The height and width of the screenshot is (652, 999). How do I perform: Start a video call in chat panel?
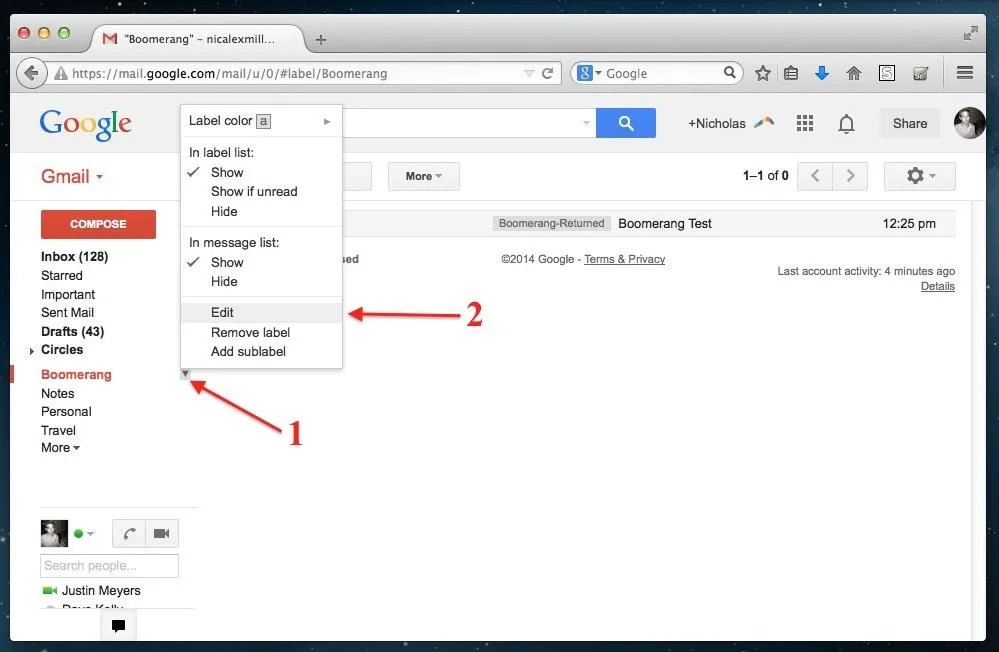click(x=162, y=533)
